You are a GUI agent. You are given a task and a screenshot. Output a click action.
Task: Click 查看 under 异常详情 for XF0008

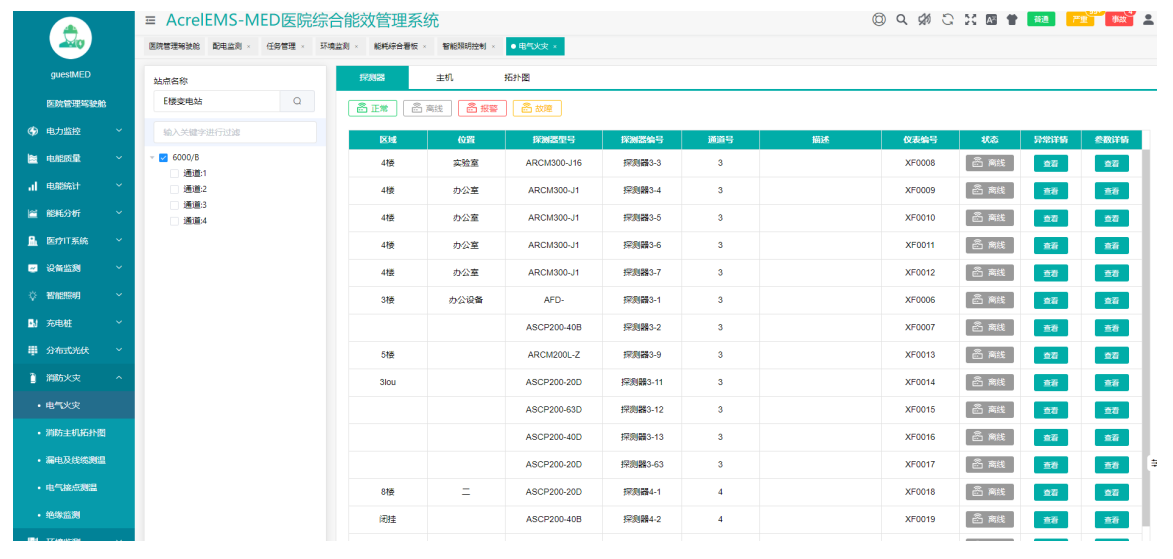coord(1050,163)
